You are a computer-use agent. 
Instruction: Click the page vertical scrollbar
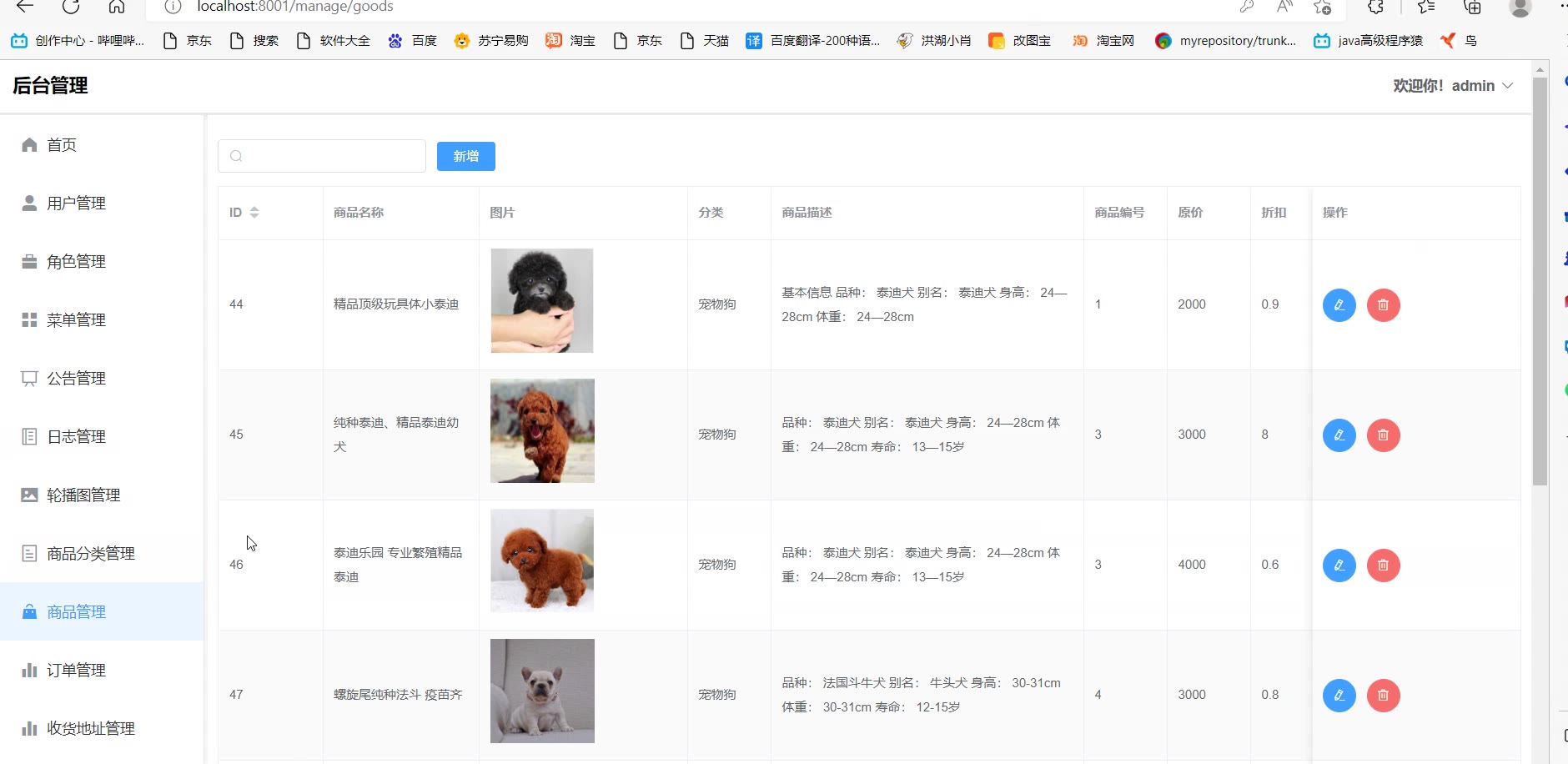1540,281
